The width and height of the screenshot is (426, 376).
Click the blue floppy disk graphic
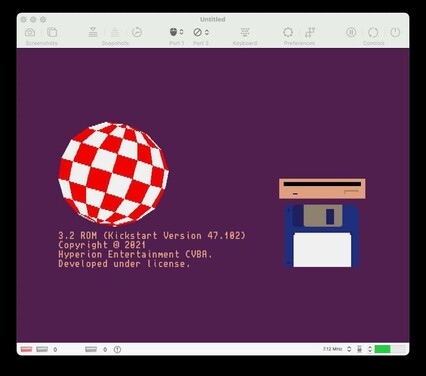322,236
